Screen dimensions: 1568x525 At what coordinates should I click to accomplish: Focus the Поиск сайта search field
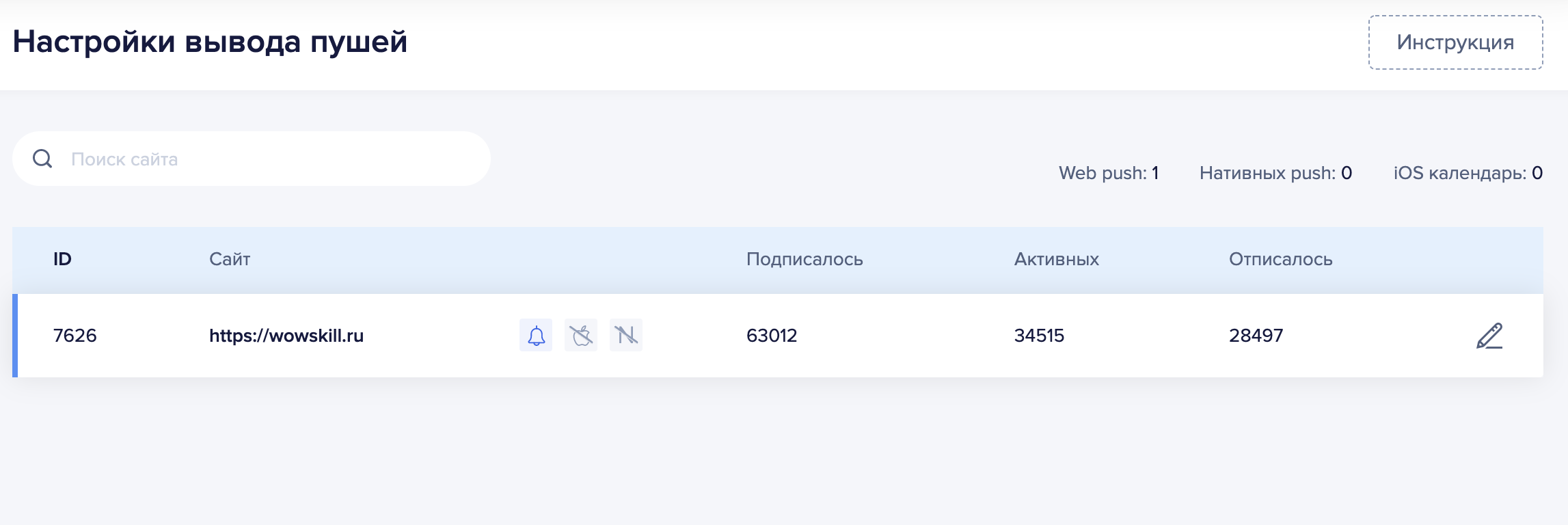click(x=273, y=159)
